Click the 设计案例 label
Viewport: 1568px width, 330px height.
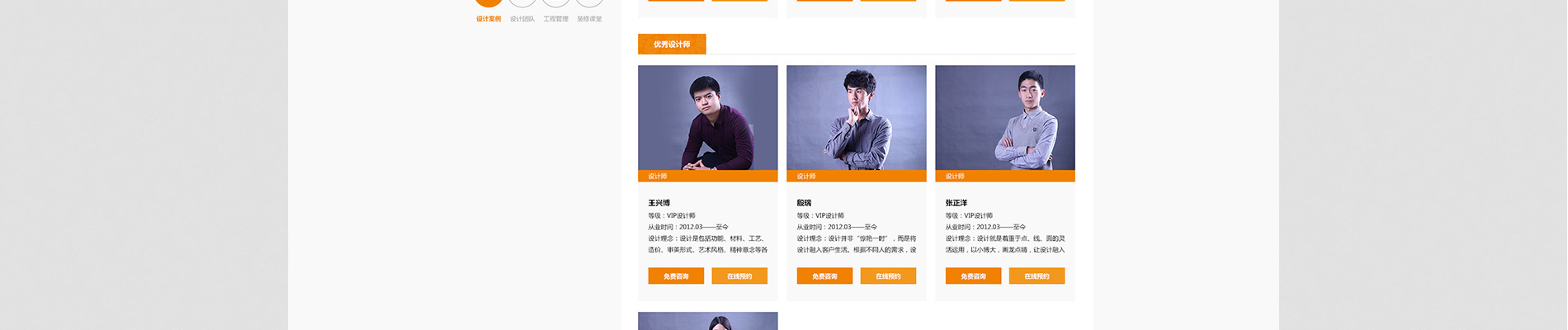(x=489, y=19)
